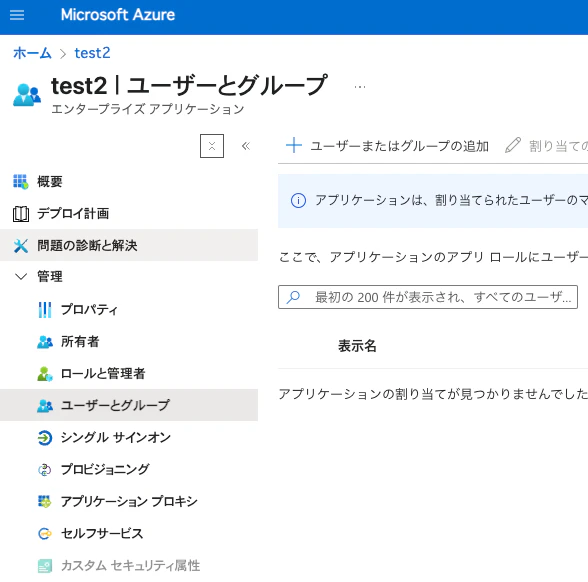This screenshot has width=588, height=582.
Task: Click the 概要 grid icon
Action: (x=21, y=182)
